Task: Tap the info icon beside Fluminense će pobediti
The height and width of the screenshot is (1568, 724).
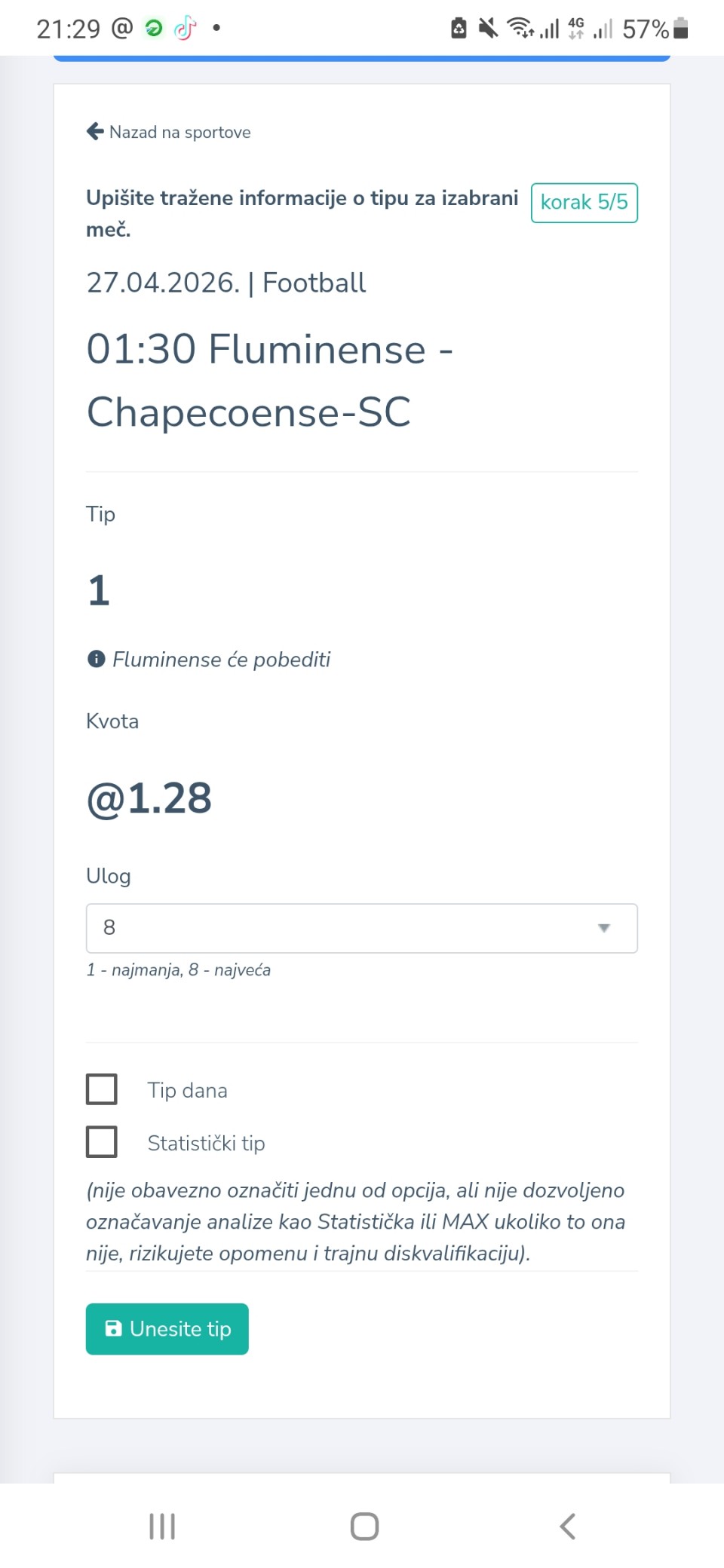Action: [96, 660]
